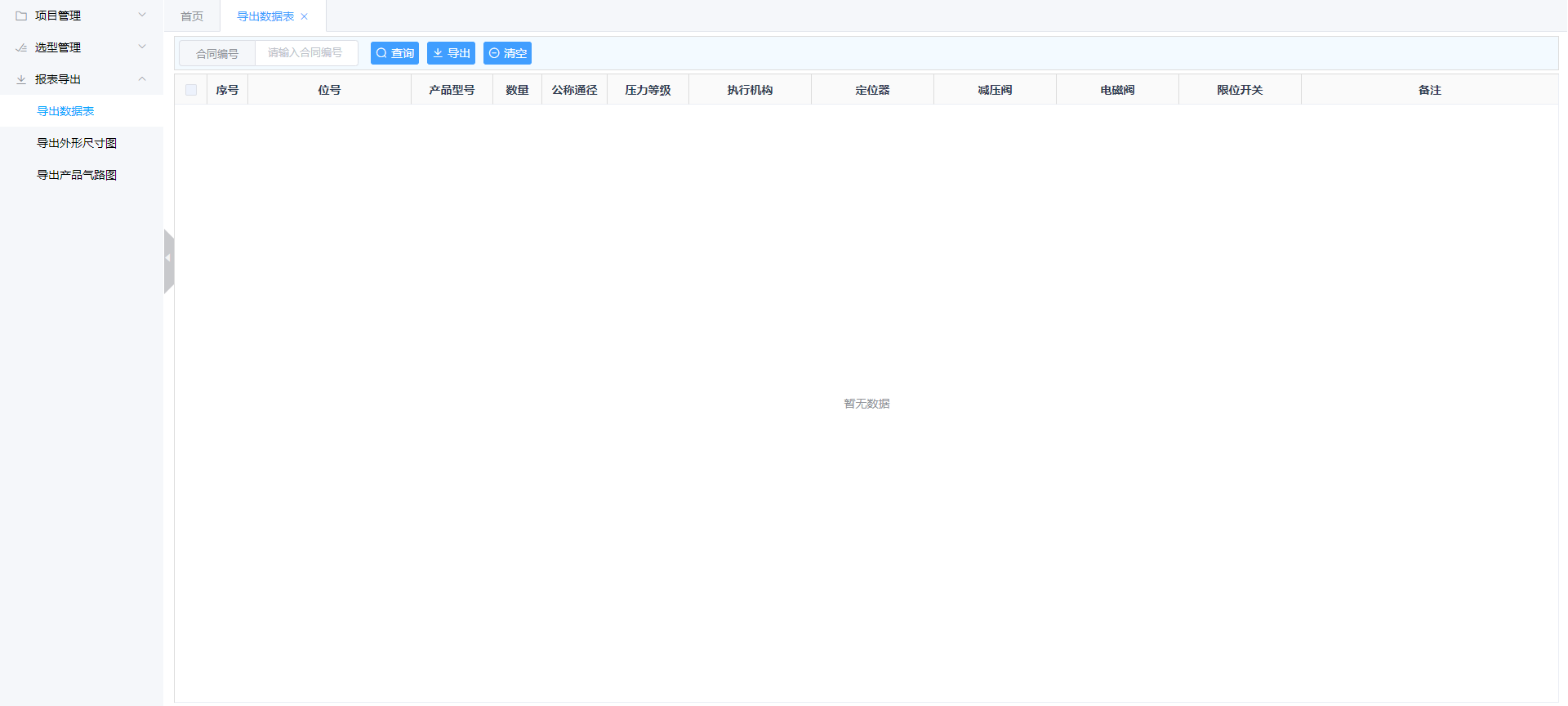Close the 导出数据表 tab with X
The image size is (1568, 706).
coord(305,16)
